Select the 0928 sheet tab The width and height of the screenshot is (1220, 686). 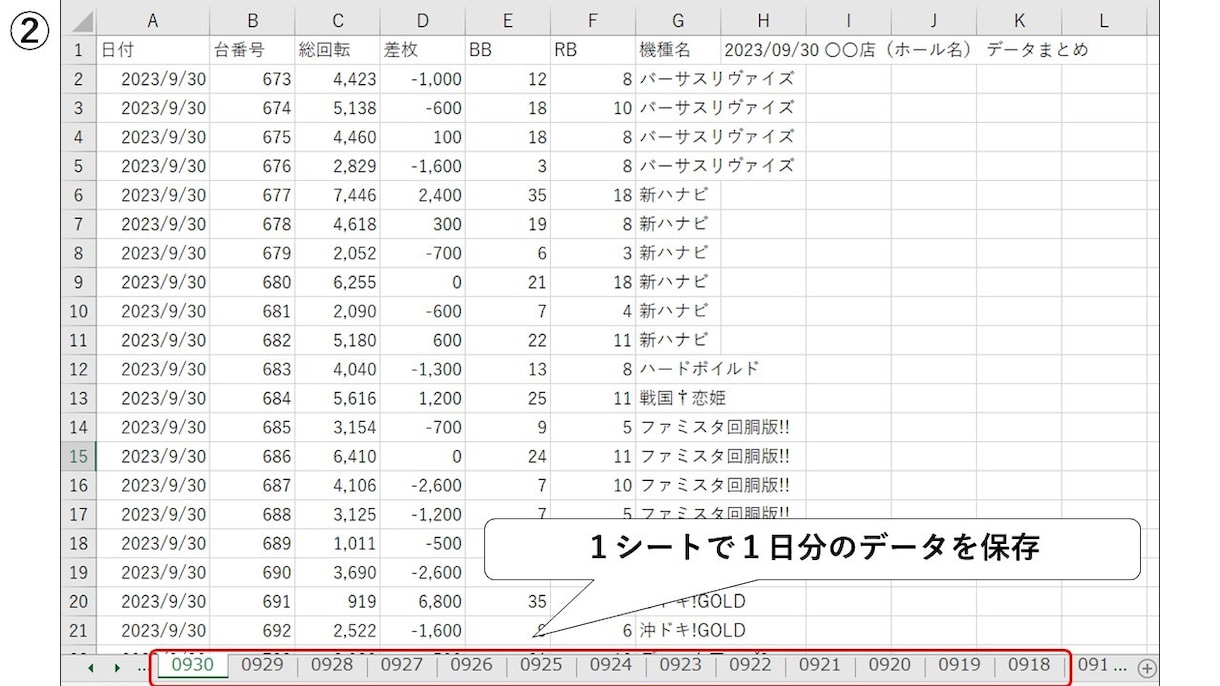pyautogui.click(x=332, y=665)
